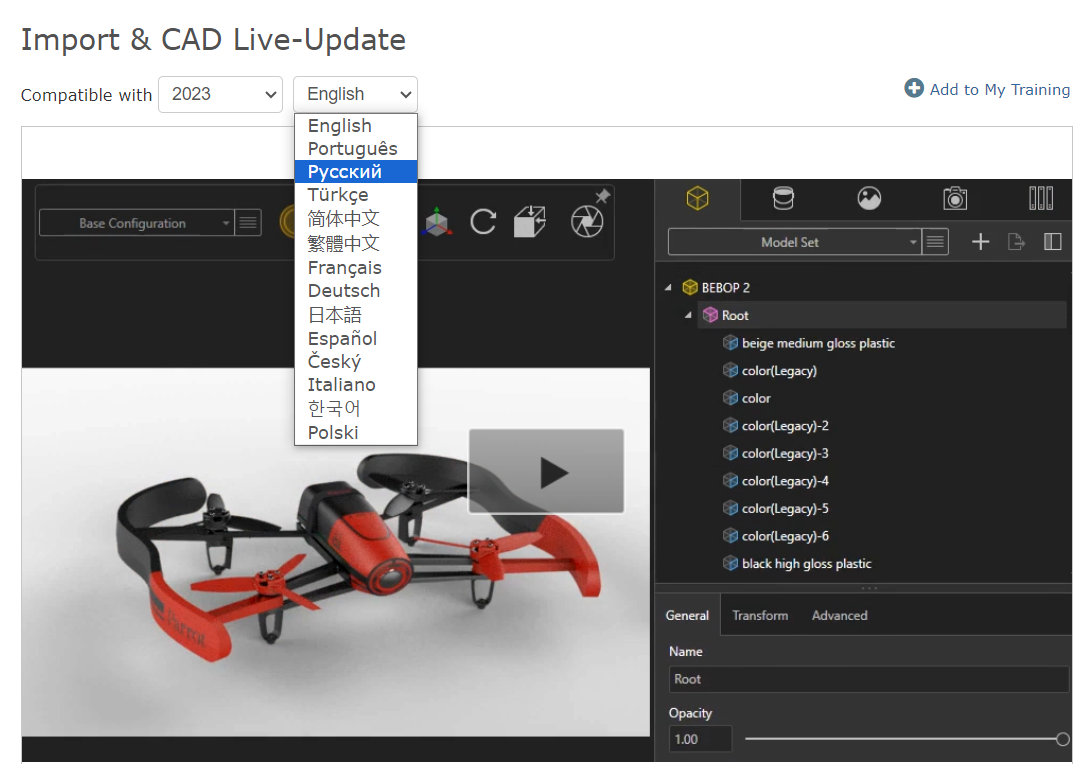Click the Opacity slider handle
Viewport: 1084px width, 764px height.
1062,739
